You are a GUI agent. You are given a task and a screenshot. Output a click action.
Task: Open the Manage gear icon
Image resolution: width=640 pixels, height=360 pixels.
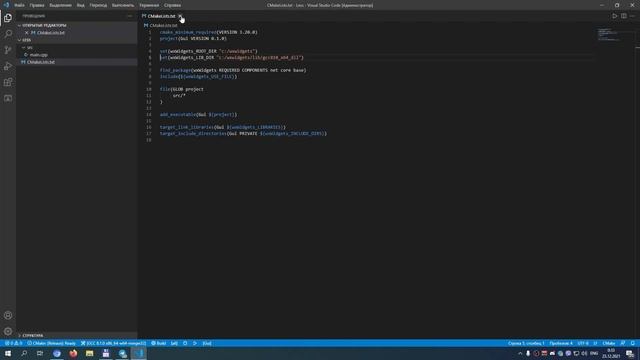(x=8, y=331)
